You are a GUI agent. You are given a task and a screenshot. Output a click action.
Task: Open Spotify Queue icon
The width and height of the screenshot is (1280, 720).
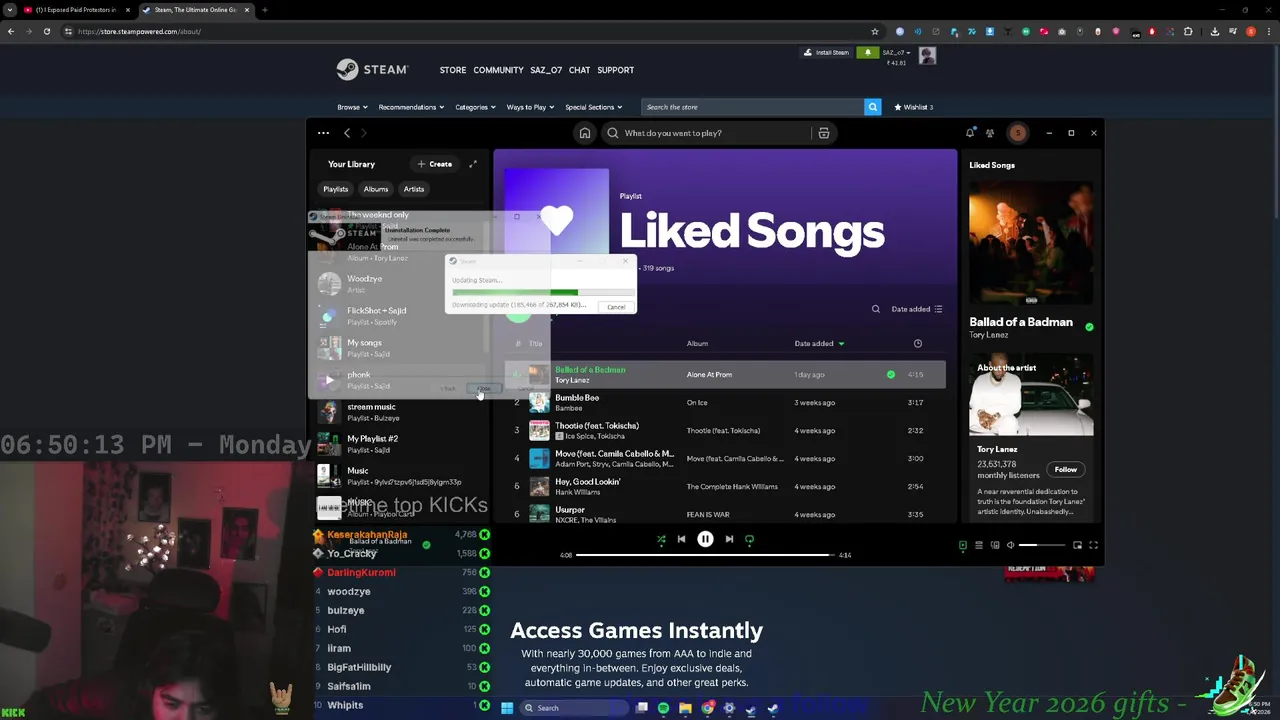click(979, 545)
